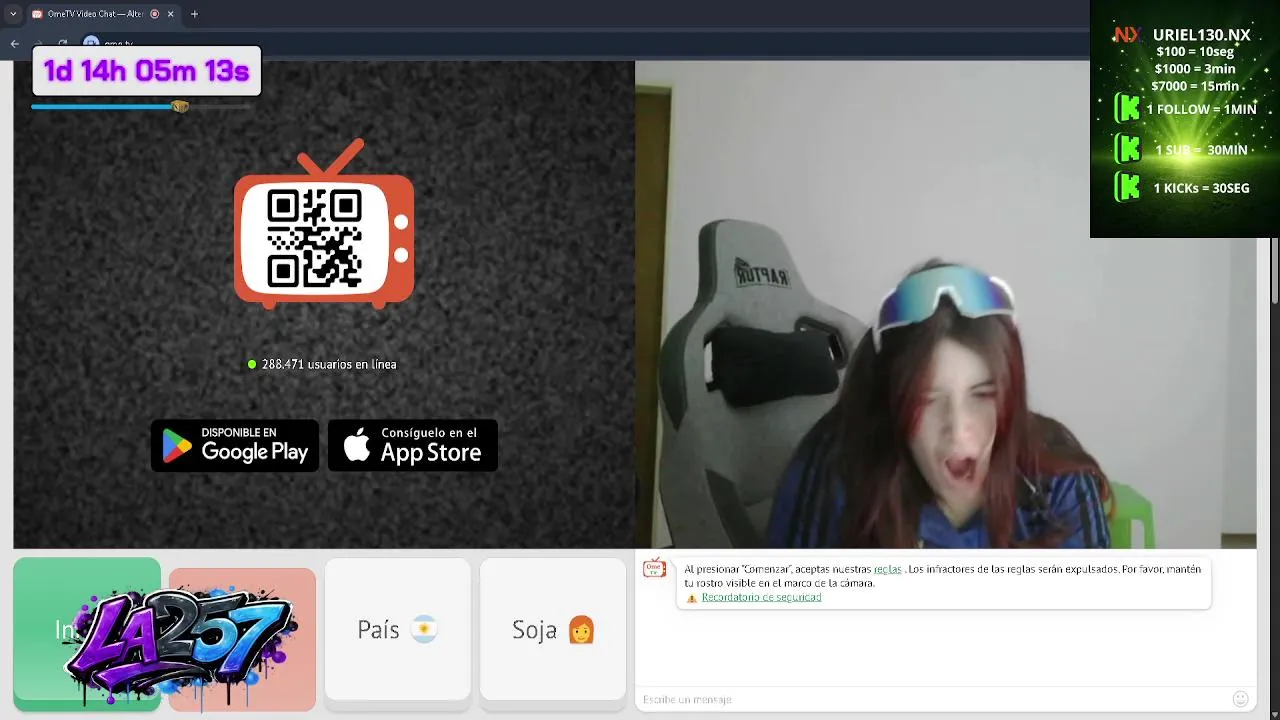Click the NX logo in overlay
The image size is (1280, 720).
tap(1127, 35)
